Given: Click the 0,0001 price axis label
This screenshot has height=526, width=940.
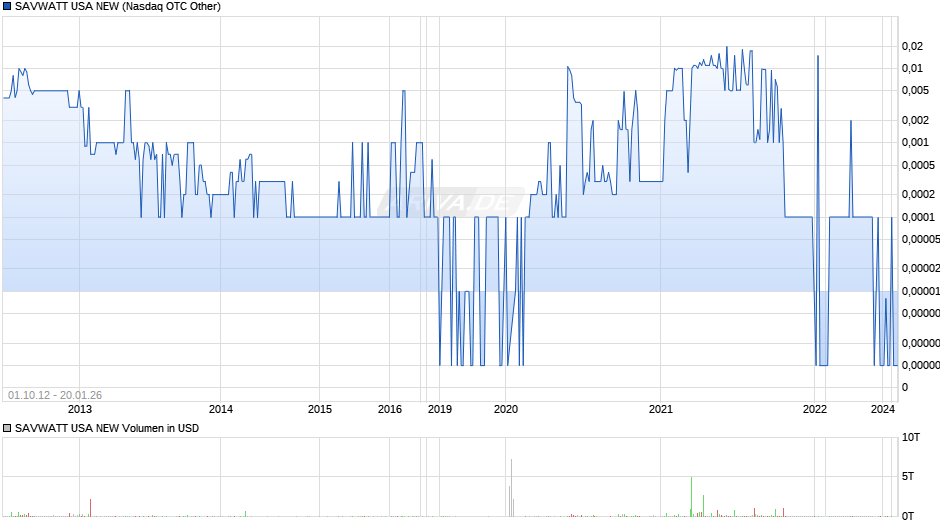Looking at the screenshot, I should pyautogui.click(x=918, y=217).
